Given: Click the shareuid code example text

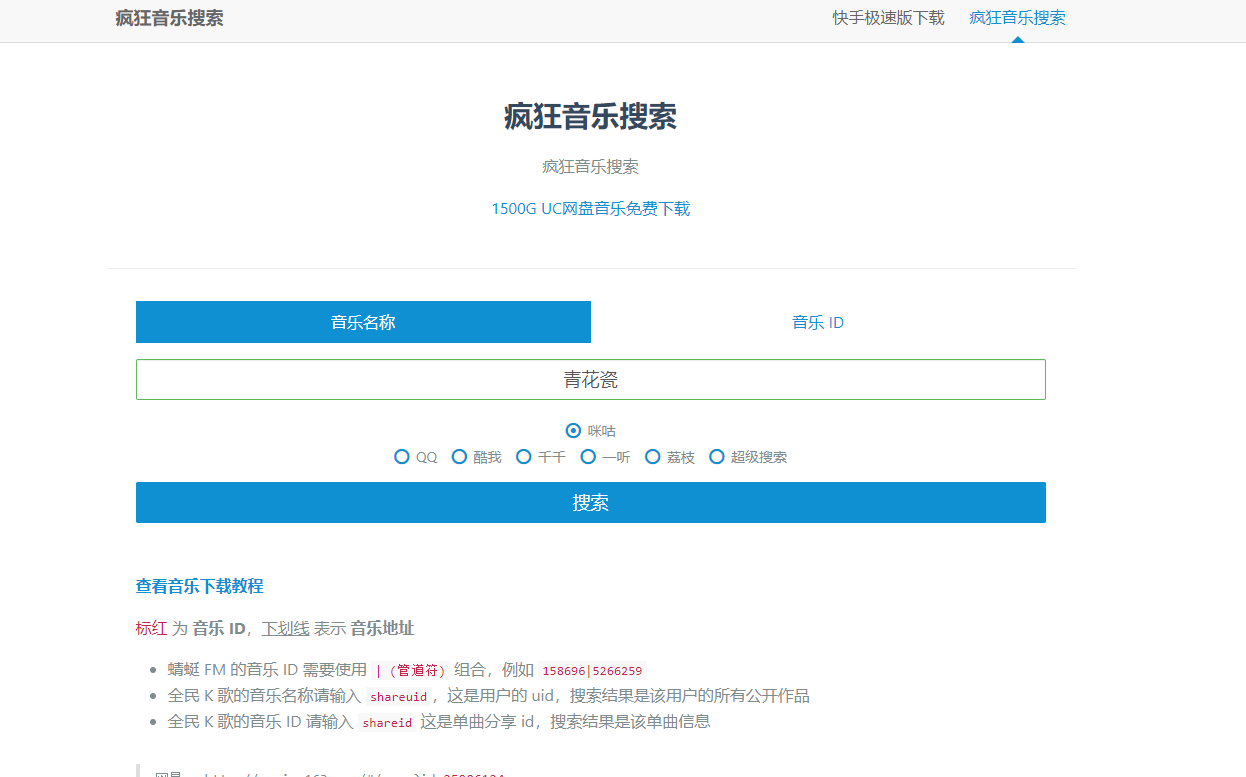Looking at the screenshot, I should tap(399, 696).
